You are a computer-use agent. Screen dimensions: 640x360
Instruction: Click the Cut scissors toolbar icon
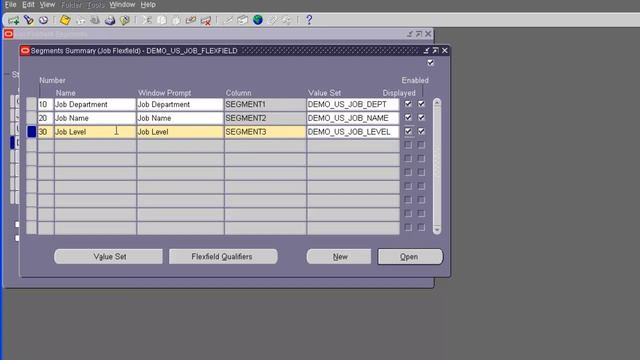point(147,20)
